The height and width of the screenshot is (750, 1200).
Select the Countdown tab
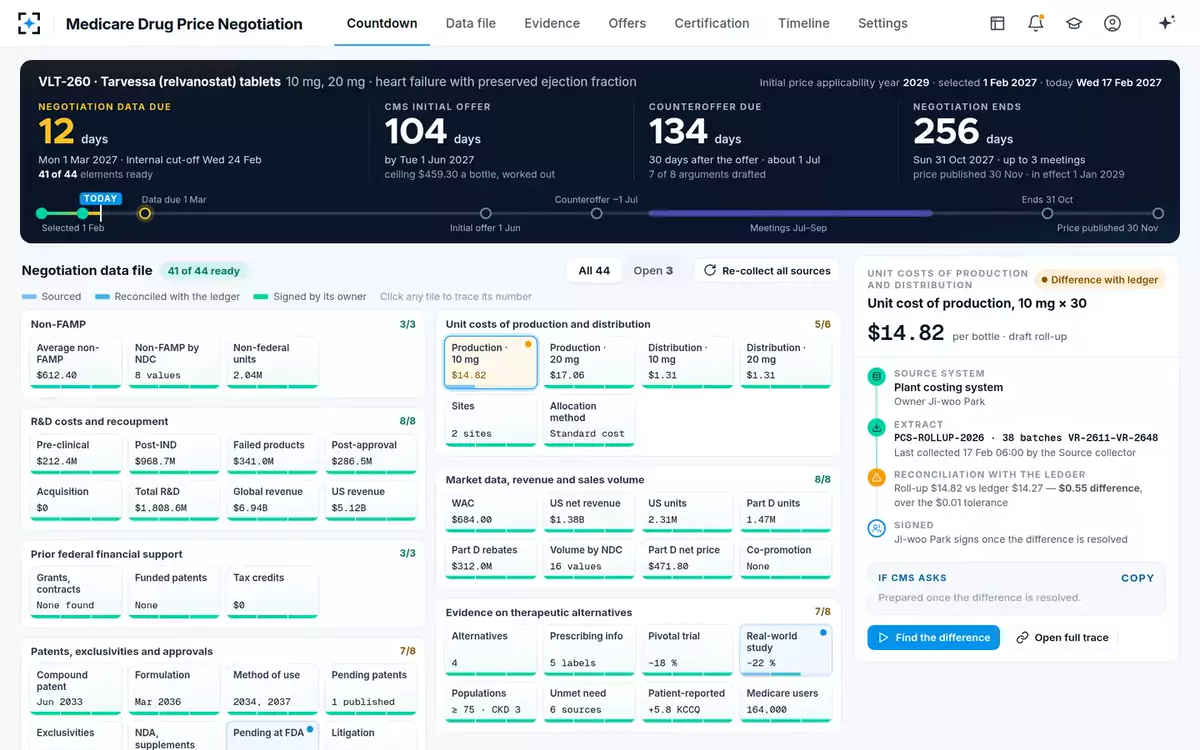click(x=382, y=23)
